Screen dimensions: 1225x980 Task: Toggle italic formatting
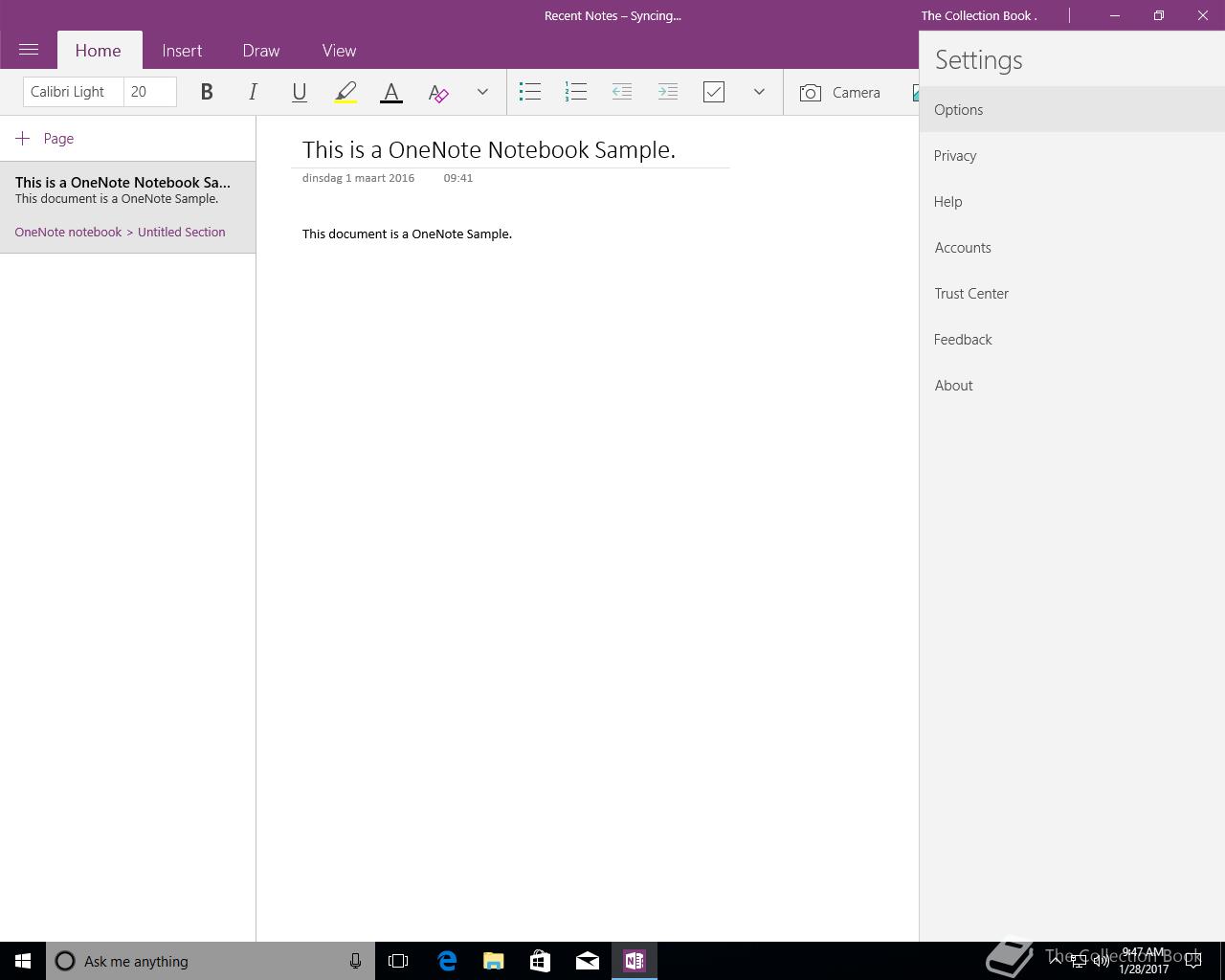coord(253,92)
